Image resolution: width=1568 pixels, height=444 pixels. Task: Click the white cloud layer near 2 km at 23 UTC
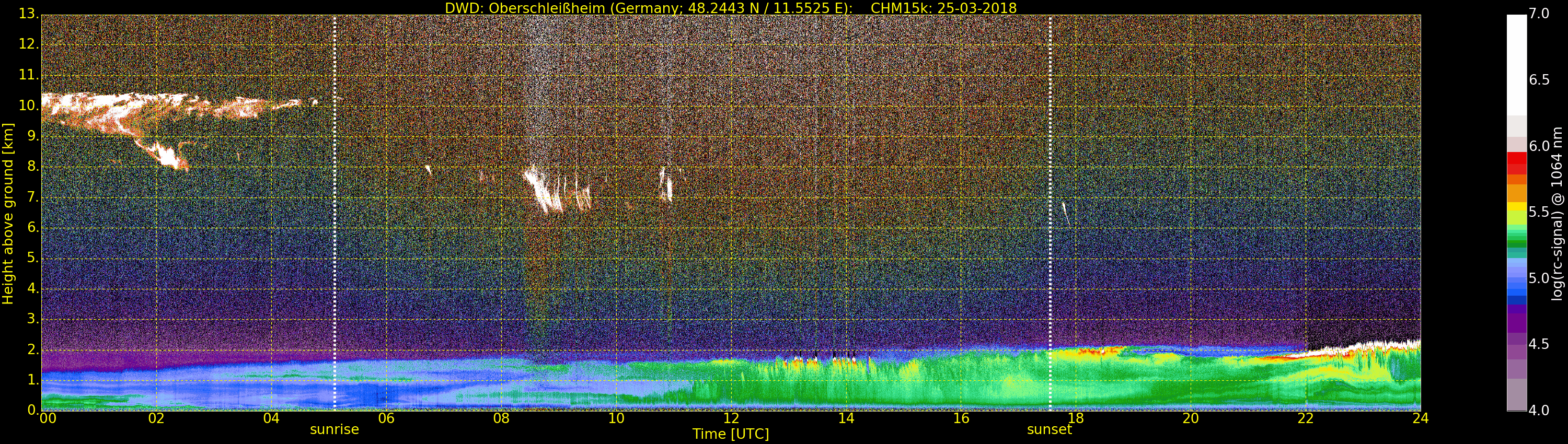pyautogui.click(x=1364, y=348)
